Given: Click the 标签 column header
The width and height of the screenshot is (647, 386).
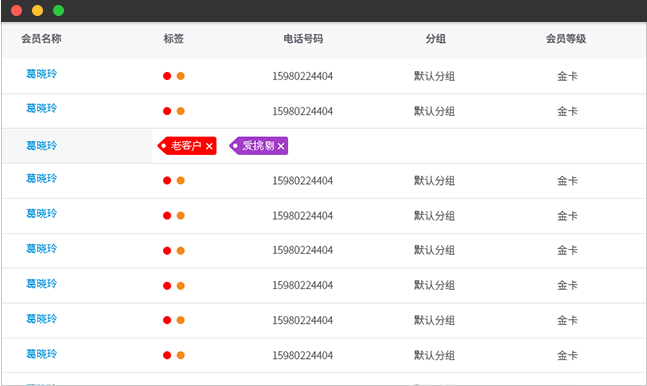Looking at the screenshot, I should pos(173,39).
